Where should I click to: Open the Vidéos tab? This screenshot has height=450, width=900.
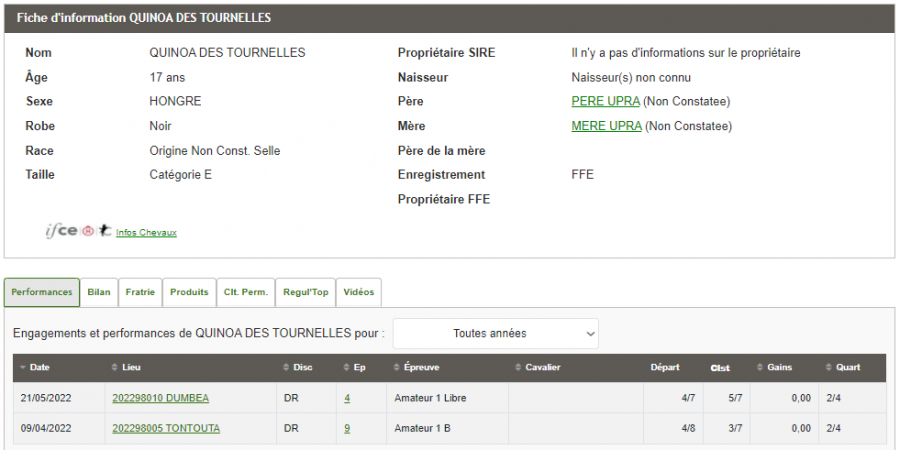(359, 292)
